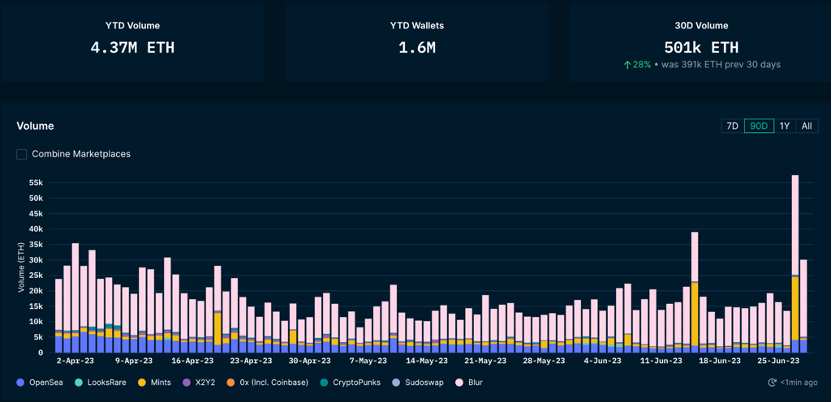The image size is (832, 402).
Task: Click the Blur legend label
Action: pos(474,382)
